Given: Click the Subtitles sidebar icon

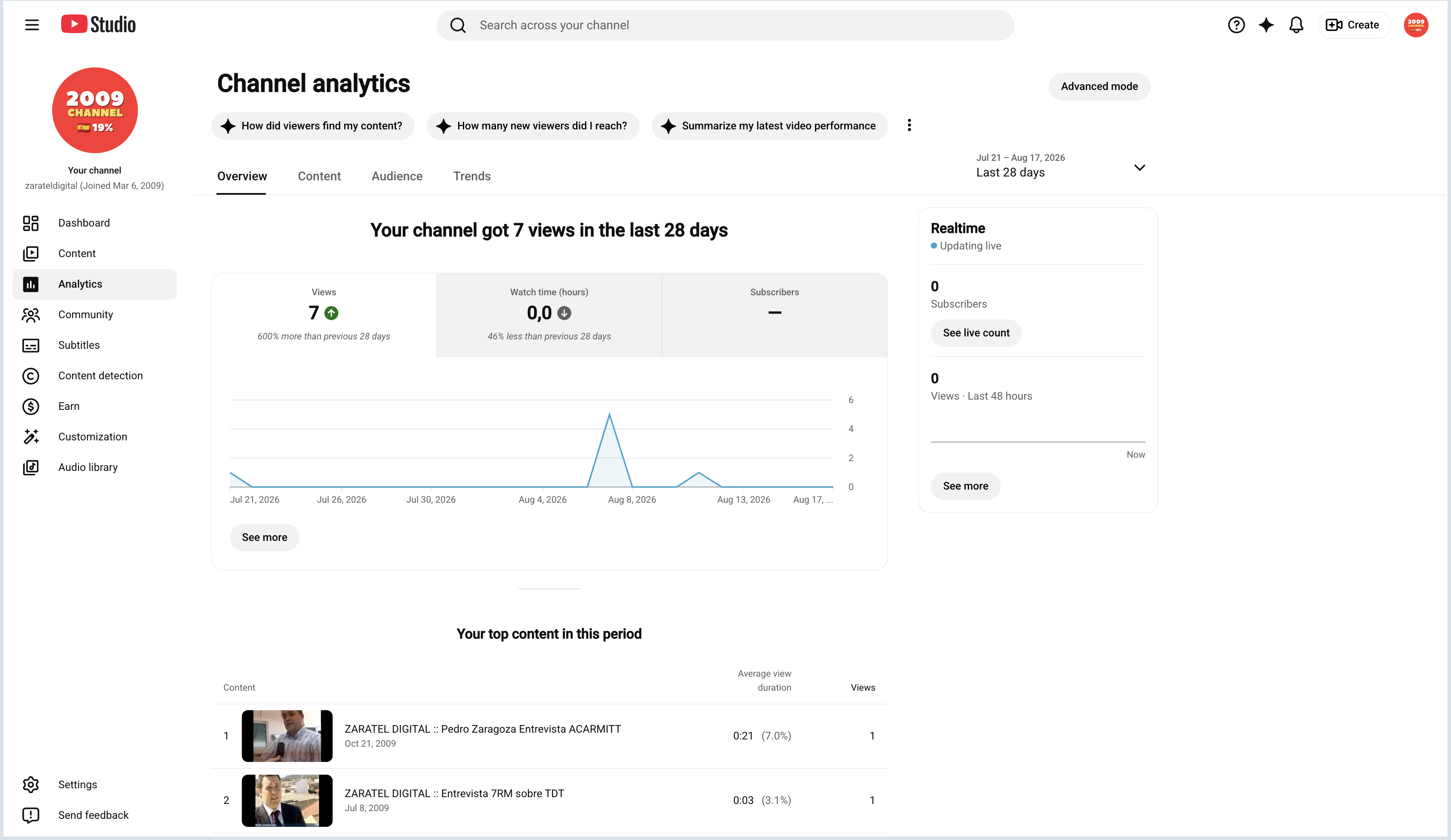Looking at the screenshot, I should point(31,345).
